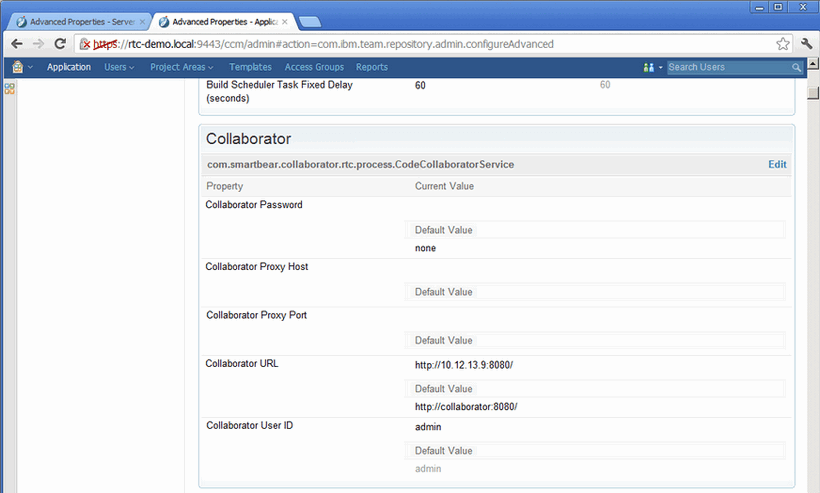This screenshot has width=820, height=493.
Task: Reload the page with the refresh icon
Action: (60, 44)
